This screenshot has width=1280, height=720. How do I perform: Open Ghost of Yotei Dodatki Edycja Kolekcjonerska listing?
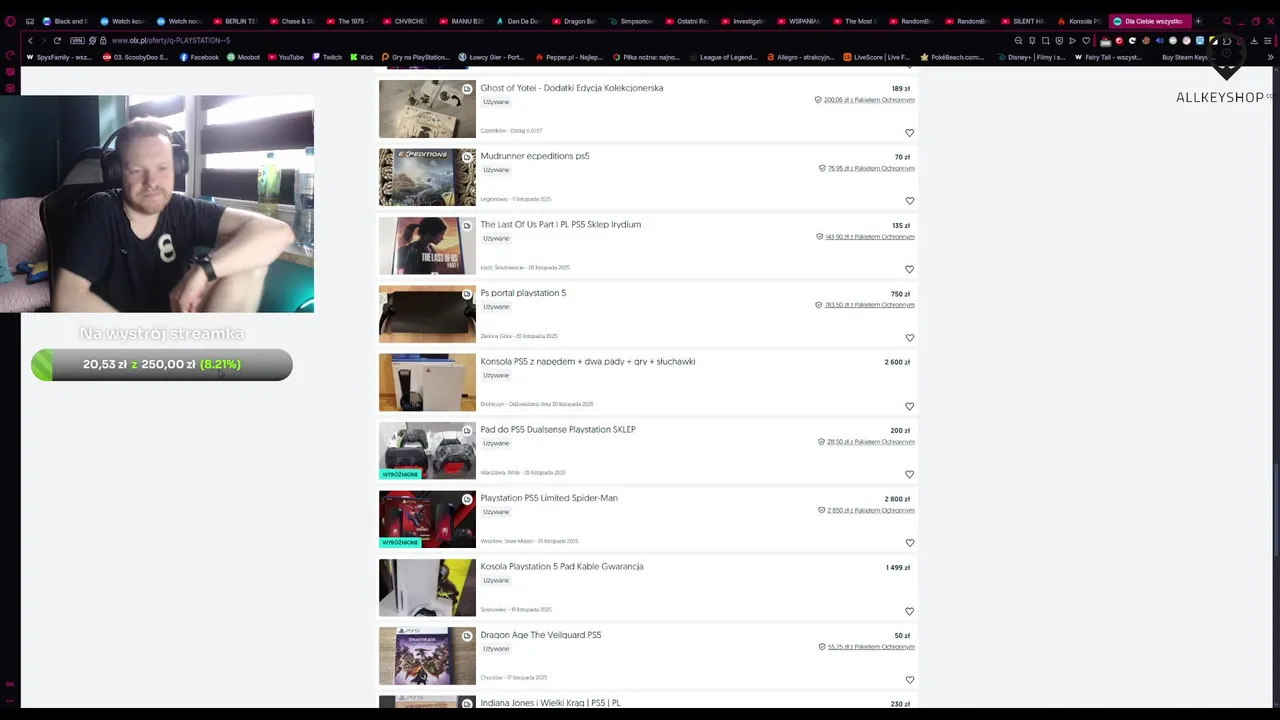click(572, 88)
